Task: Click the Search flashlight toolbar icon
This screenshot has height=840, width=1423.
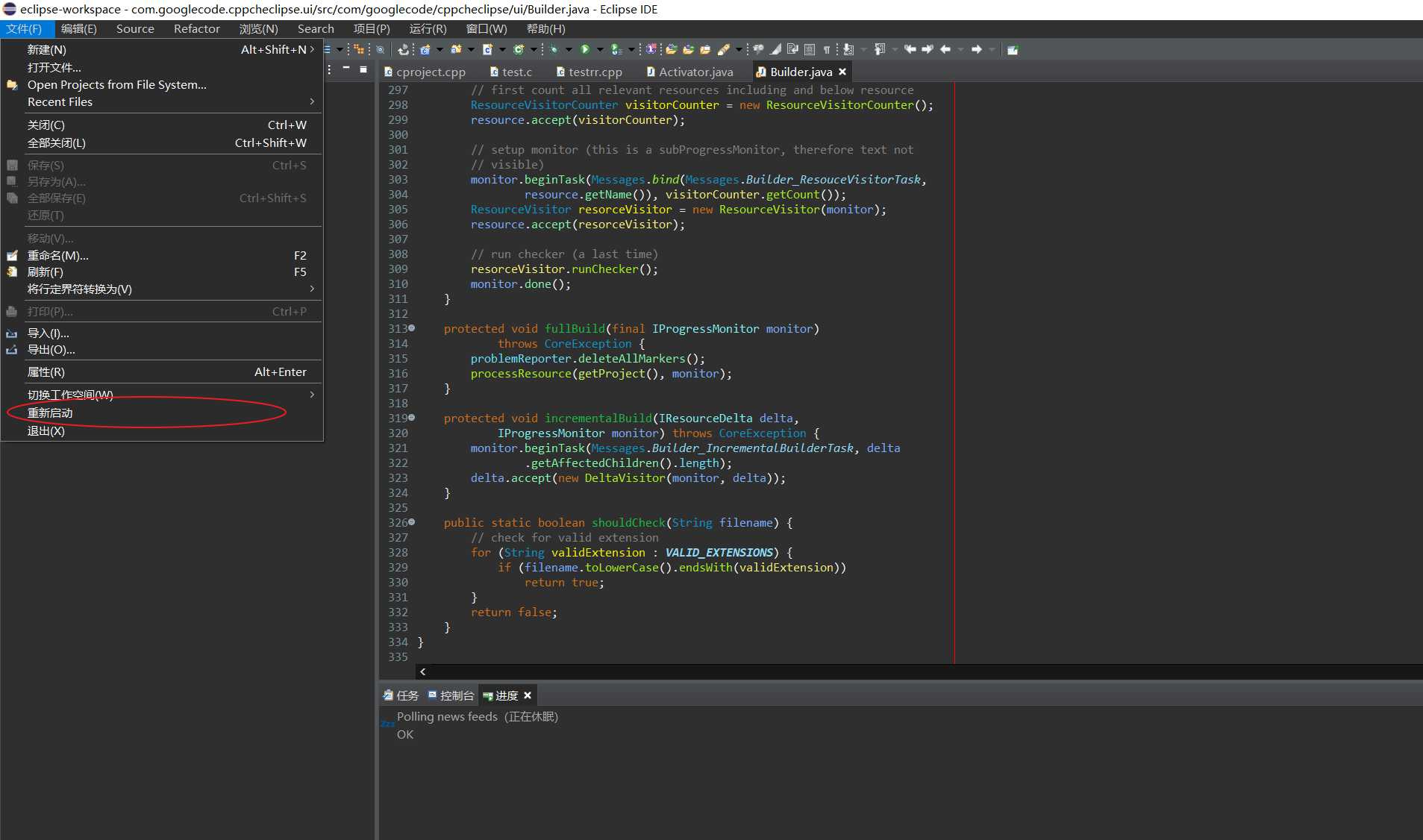Action: point(723,49)
